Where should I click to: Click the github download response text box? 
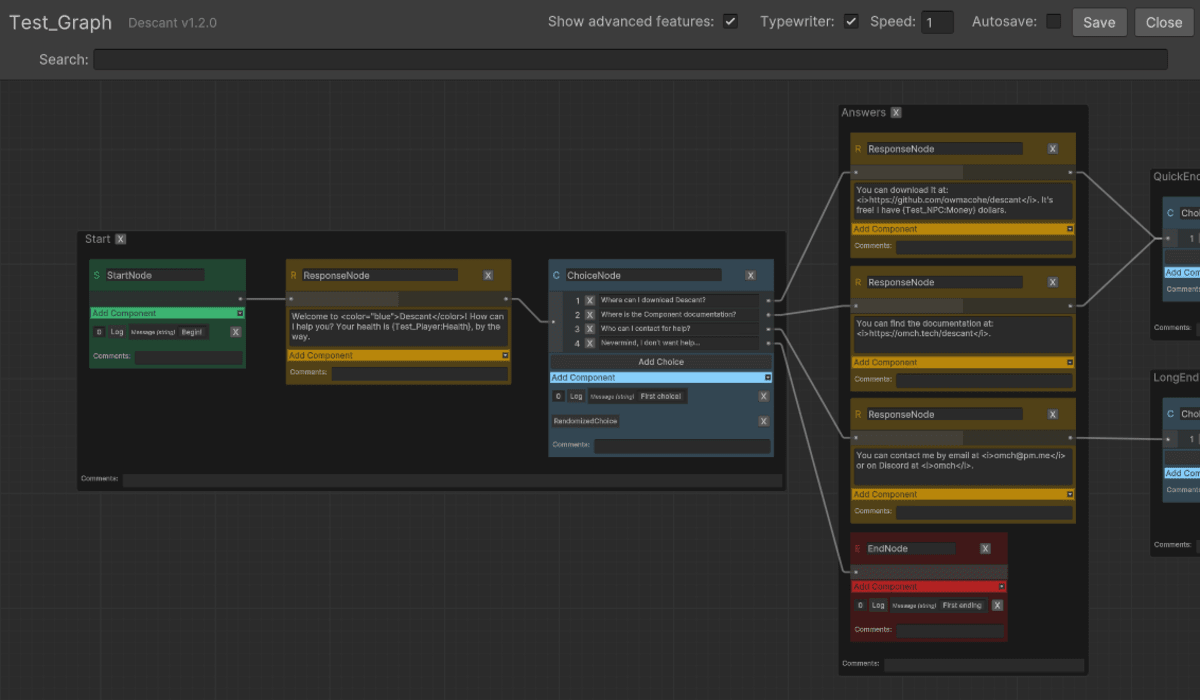click(963, 201)
